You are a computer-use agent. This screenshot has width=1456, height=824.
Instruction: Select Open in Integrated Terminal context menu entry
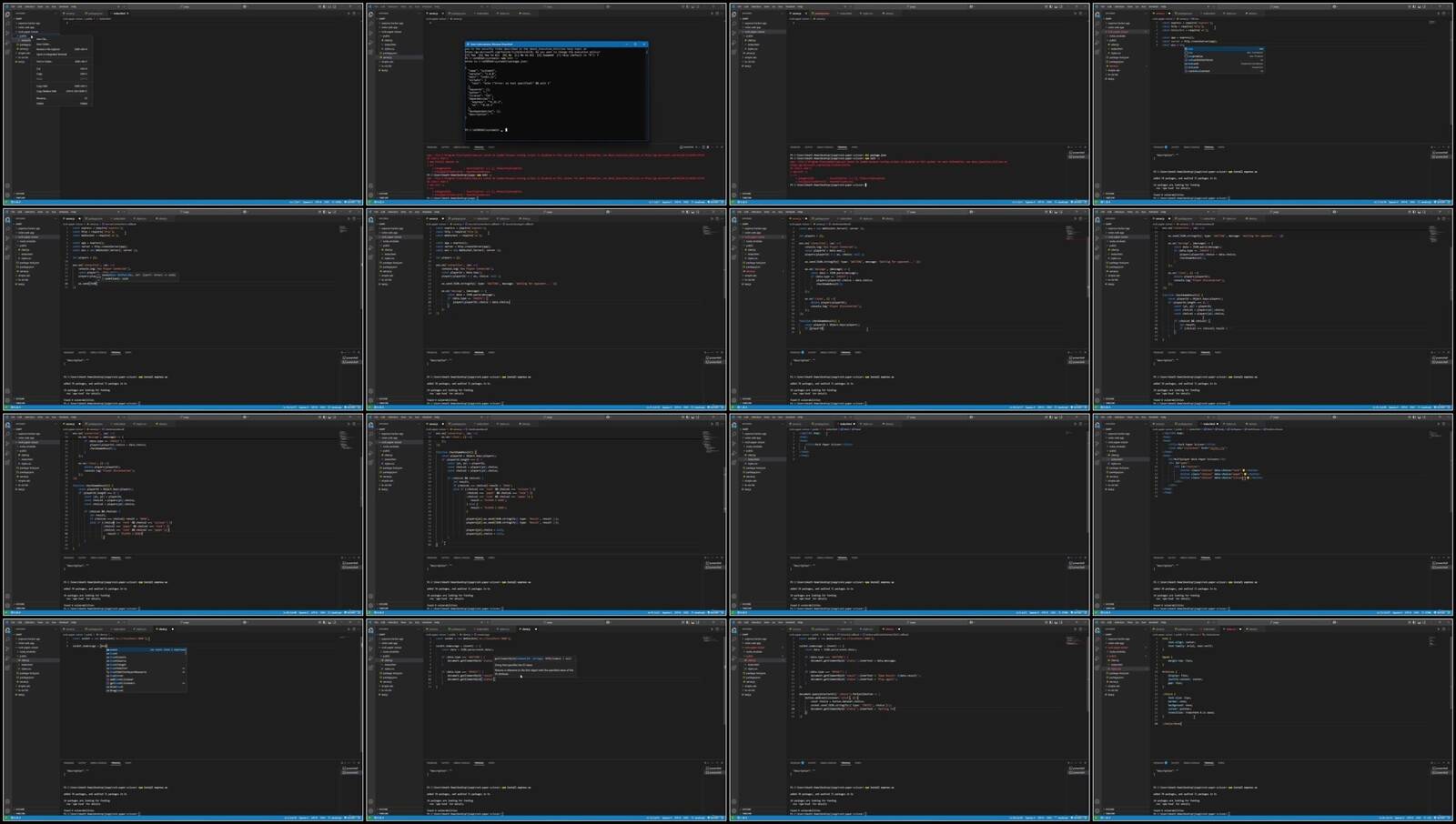coord(62,55)
